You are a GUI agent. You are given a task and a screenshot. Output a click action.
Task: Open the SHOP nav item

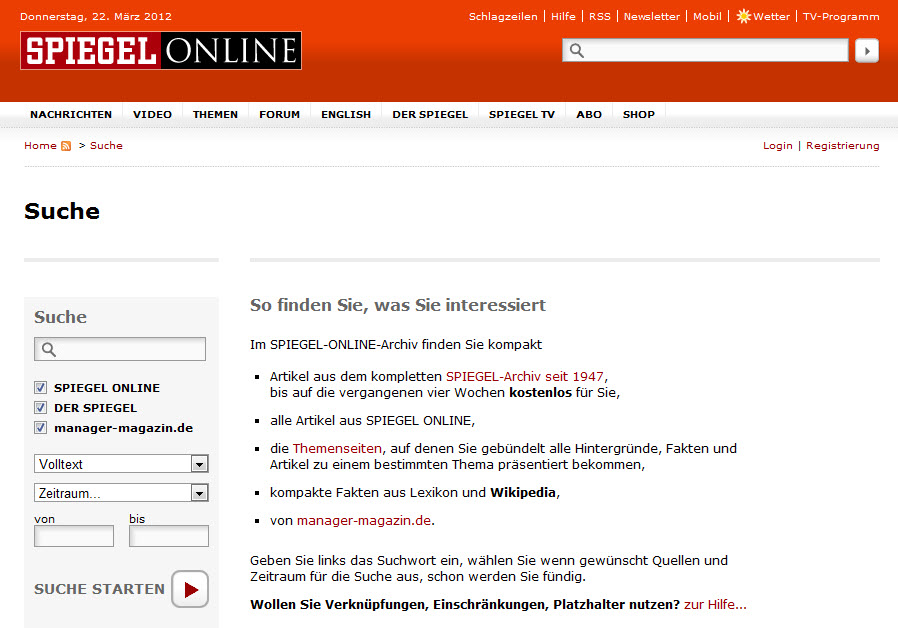[639, 114]
